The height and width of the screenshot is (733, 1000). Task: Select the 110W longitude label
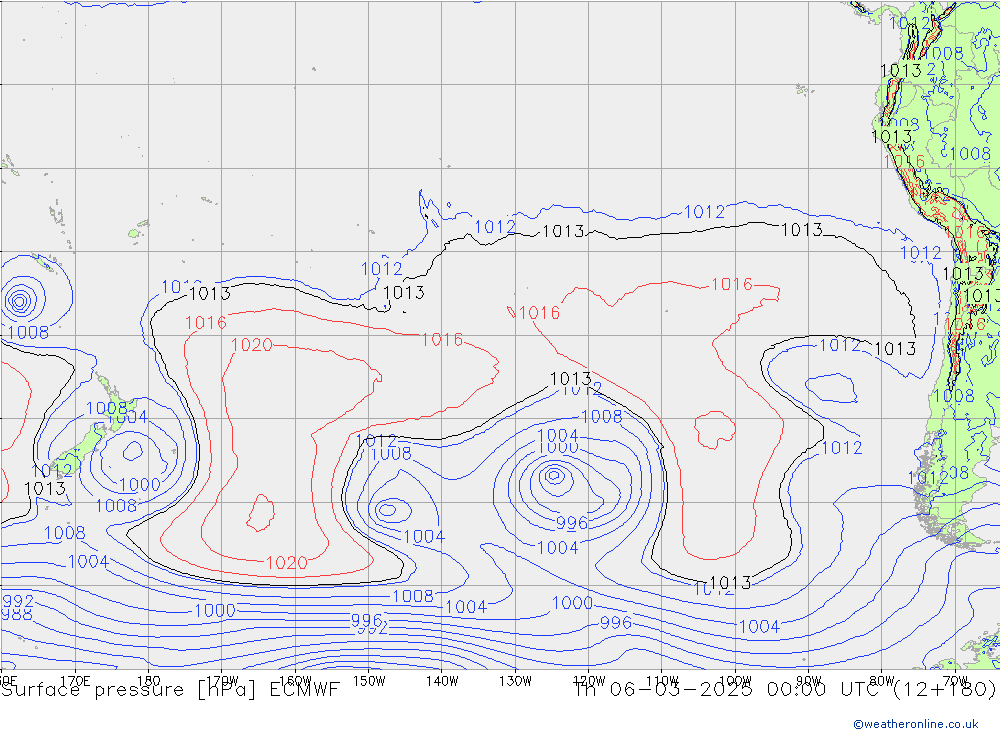click(662, 681)
